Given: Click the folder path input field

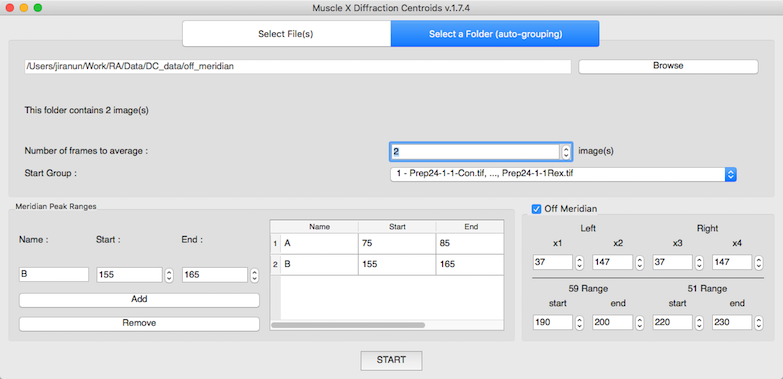Looking at the screenshot, I should coord(298,66).
